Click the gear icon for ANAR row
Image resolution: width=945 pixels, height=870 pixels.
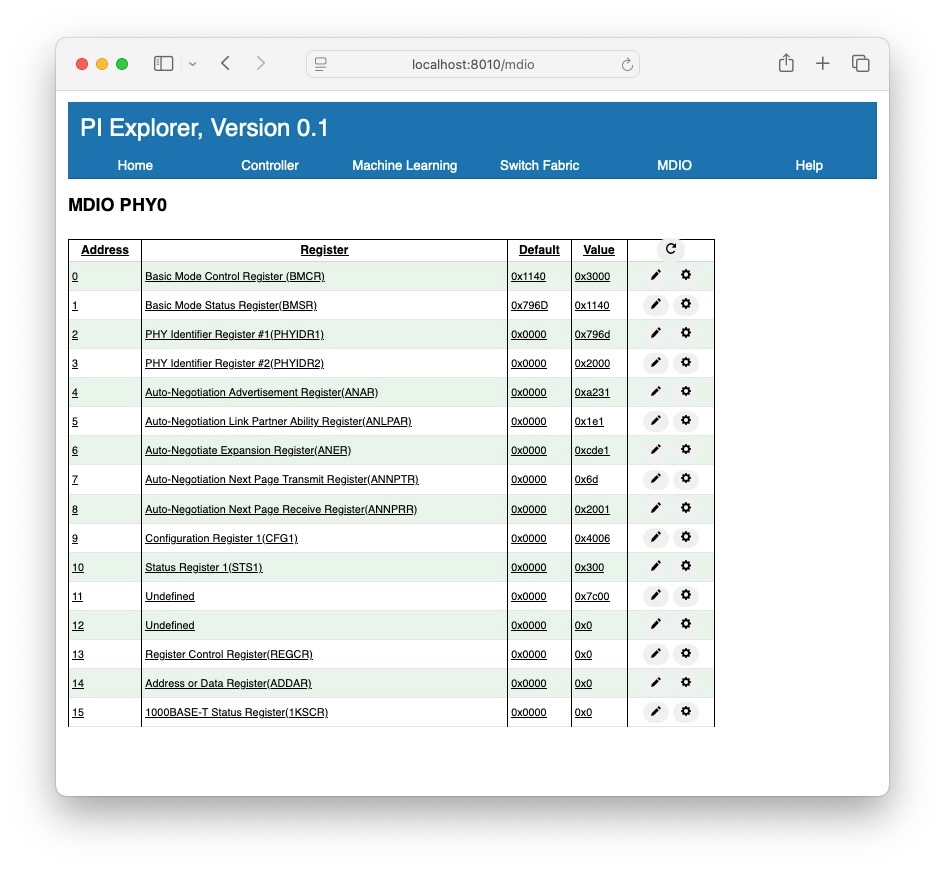click(685, 391)
